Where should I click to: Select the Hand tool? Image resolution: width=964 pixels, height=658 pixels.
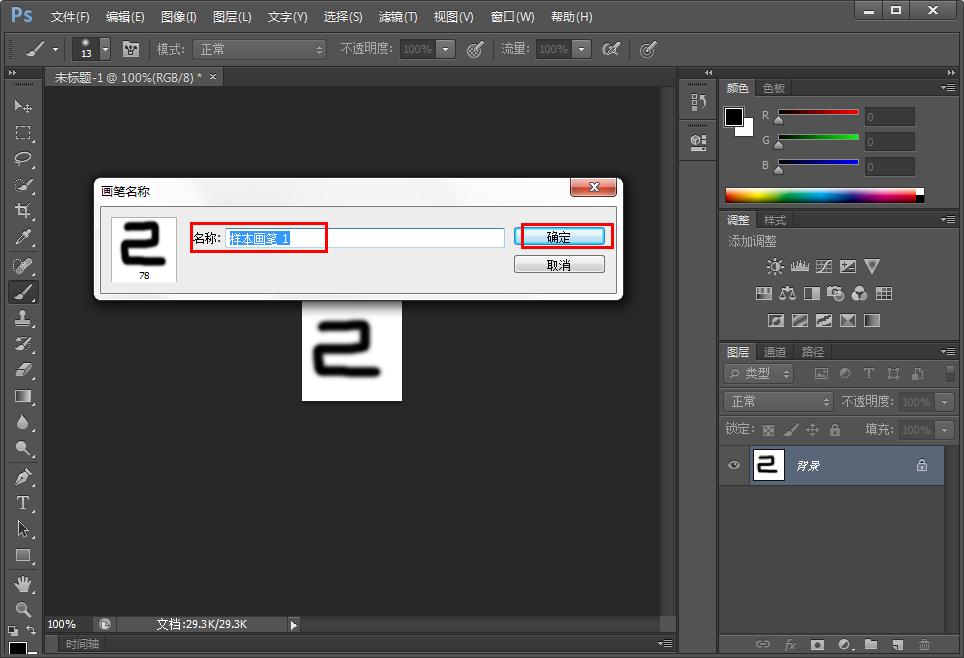pos(22,583)
